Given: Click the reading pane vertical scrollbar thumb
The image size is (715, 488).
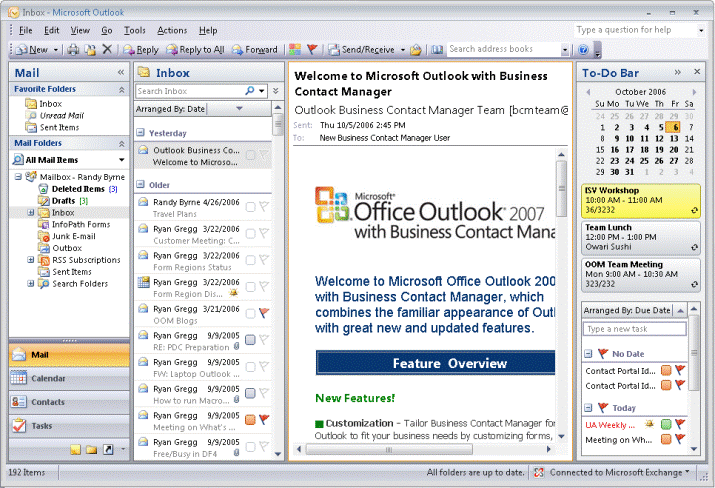Looking at the screenshot, I should 561,188.
